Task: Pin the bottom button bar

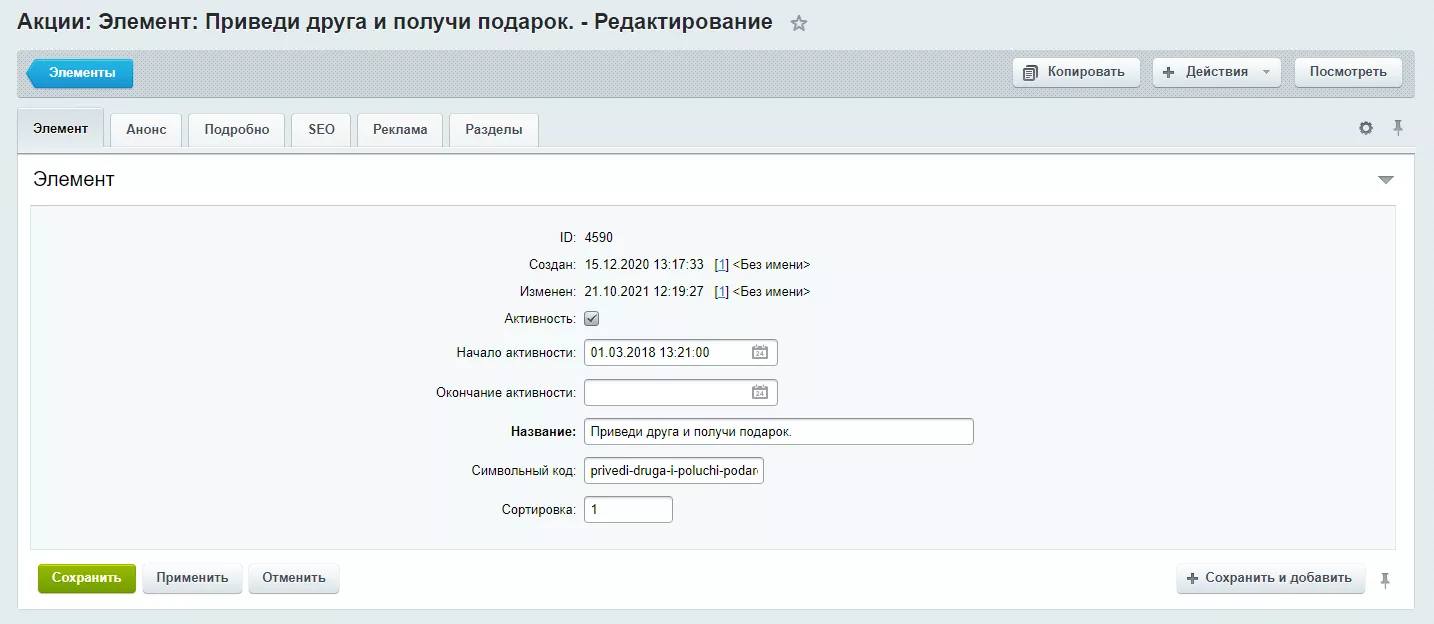Action: pos(1385,580)
